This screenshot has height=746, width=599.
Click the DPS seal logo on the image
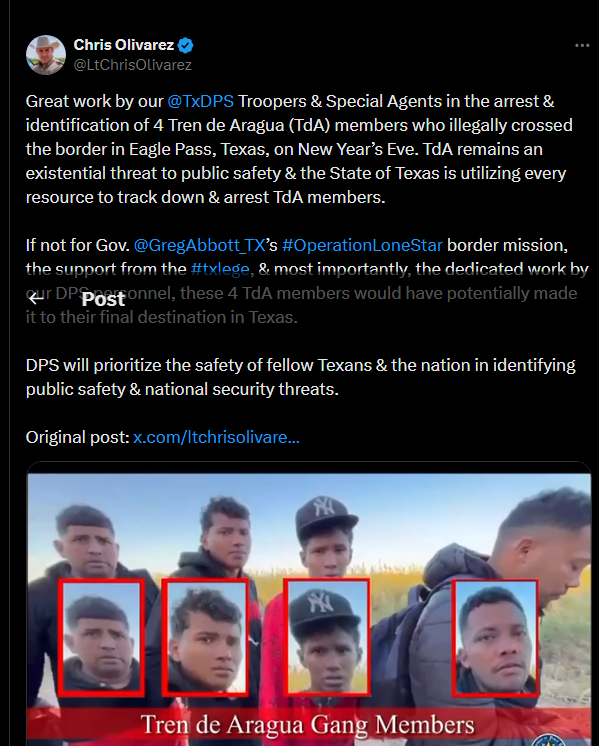coord(551,740)
